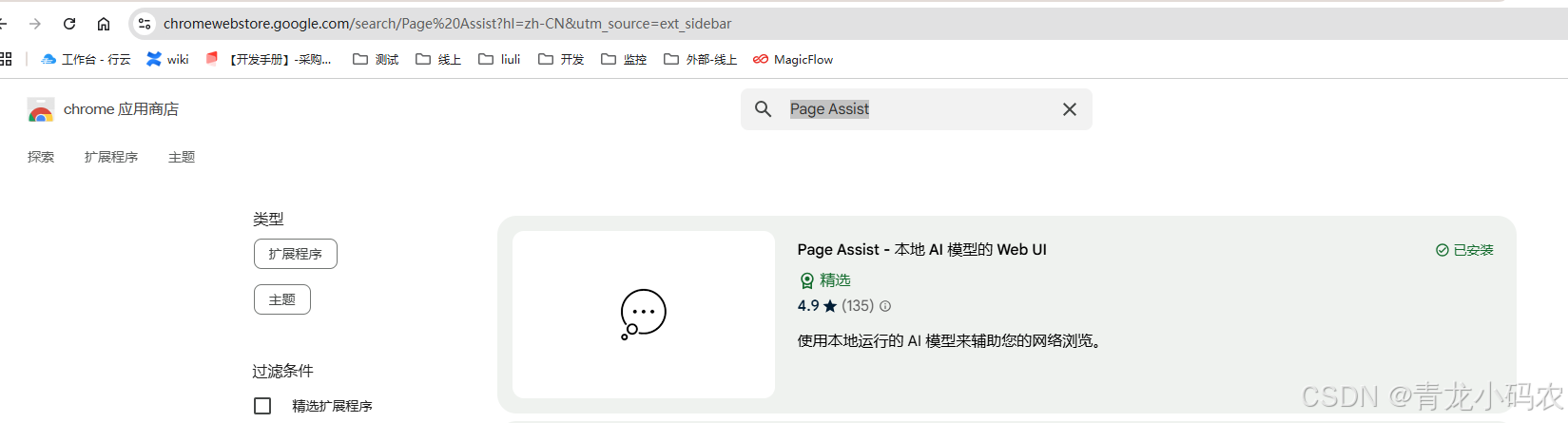Click the 精选扩展程序 filter label
The width and height of the screenshot is (1568, 423).
coord(332,406)
